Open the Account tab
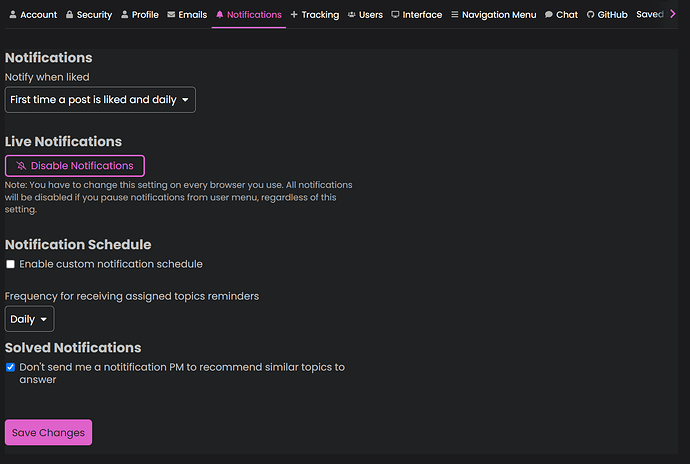Screen dimensions: 690x464 coord(33,15)
